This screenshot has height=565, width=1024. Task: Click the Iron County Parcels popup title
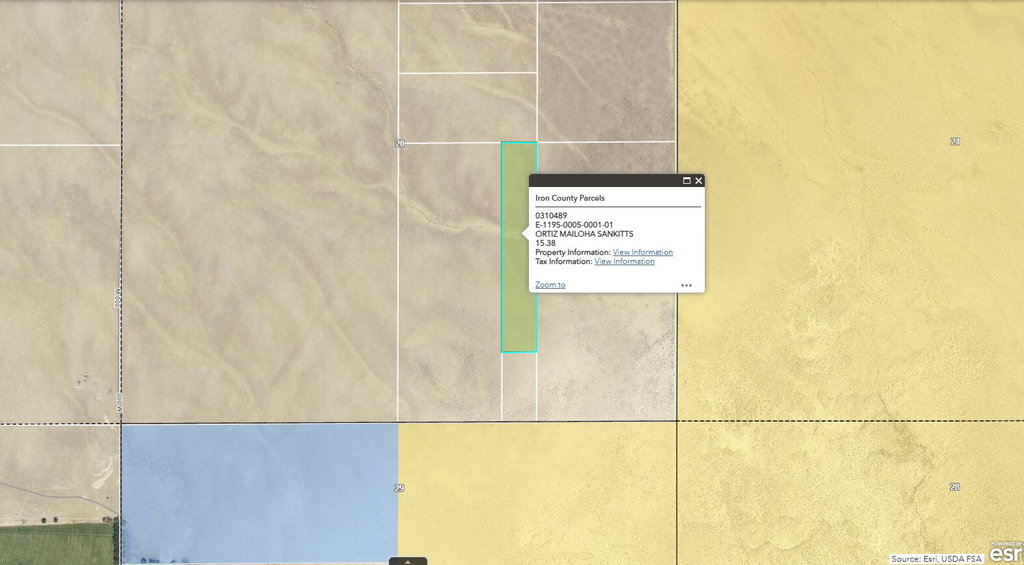click(569, 198)
